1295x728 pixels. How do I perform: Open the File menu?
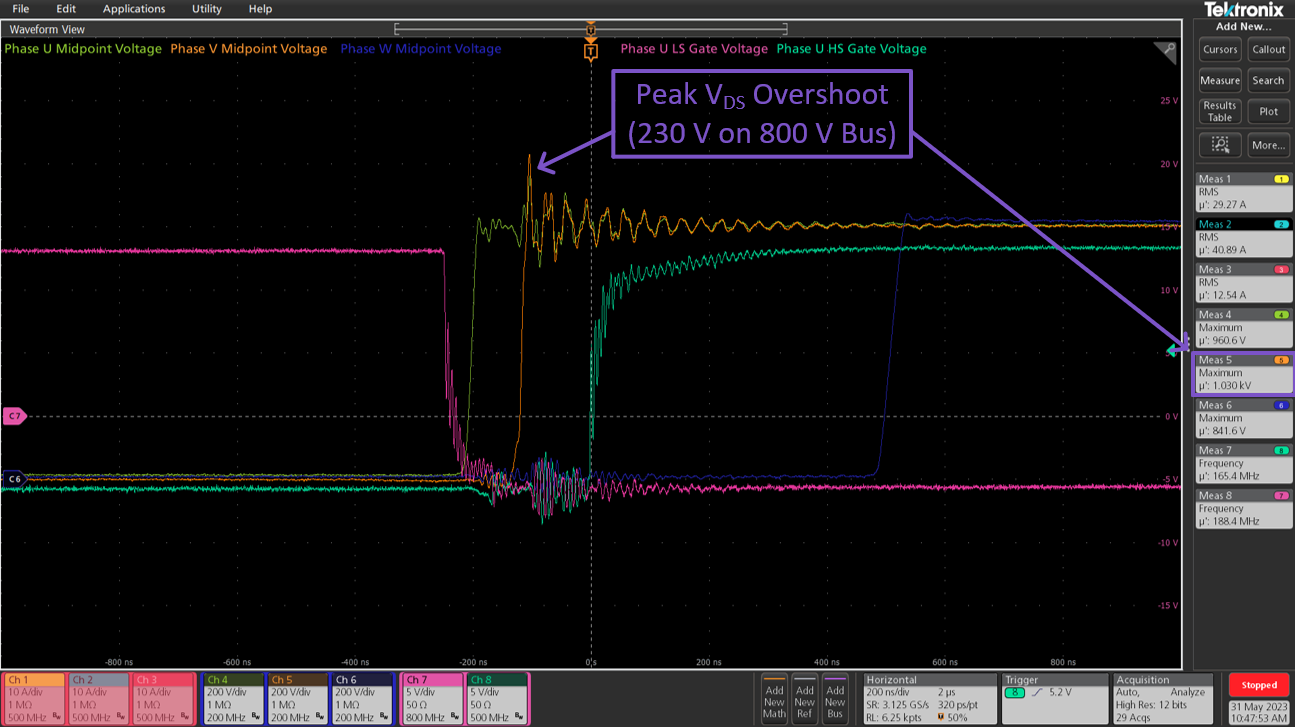(x=20, y=9)
